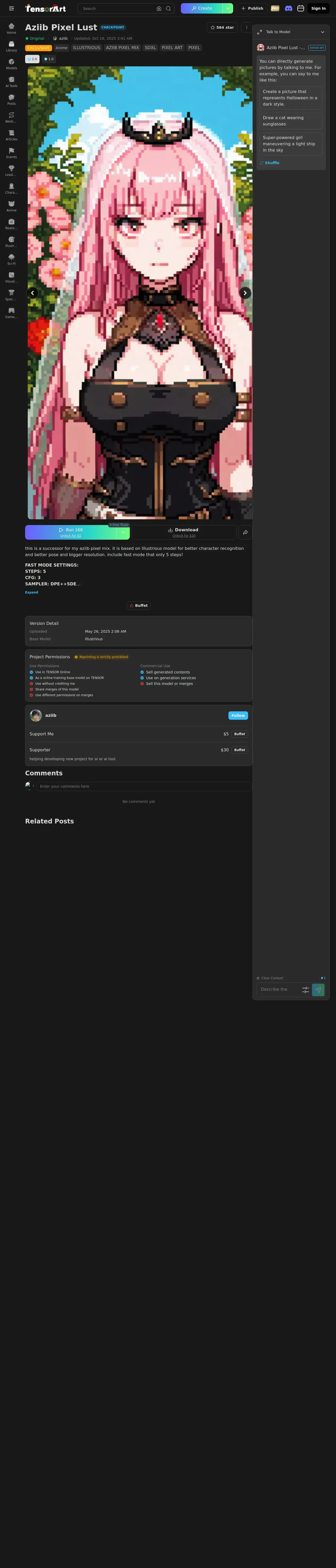336x1568 pixels.
Task: Star the model with 564 star
Action: 222,27
